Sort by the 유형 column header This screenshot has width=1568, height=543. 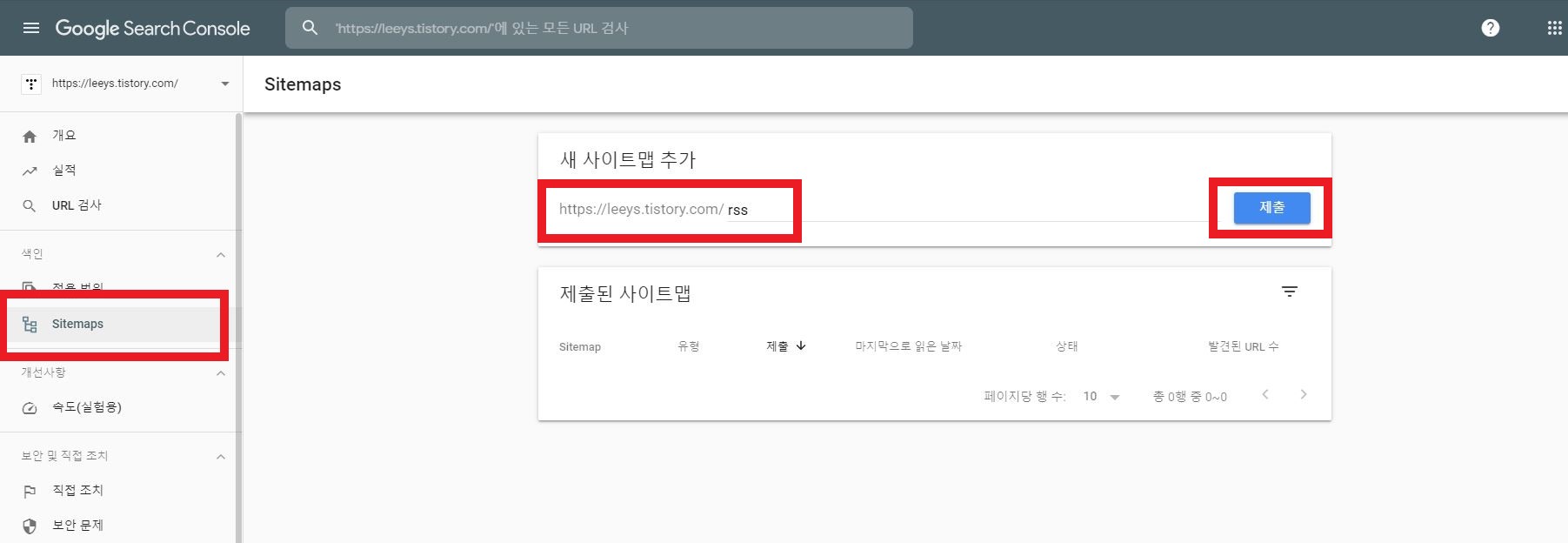[x=689, y=346]
